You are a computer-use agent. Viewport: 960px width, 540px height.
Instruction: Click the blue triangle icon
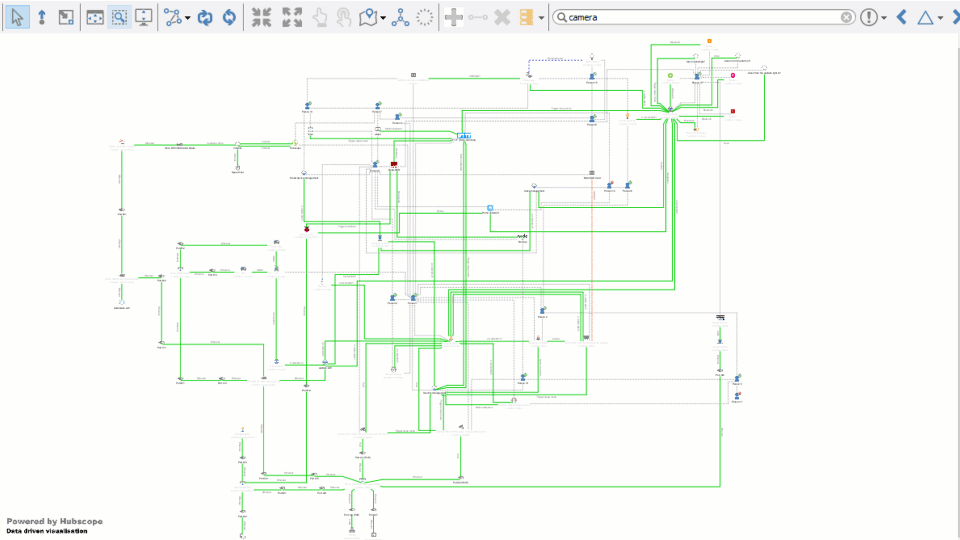click(x=925, y=17)
